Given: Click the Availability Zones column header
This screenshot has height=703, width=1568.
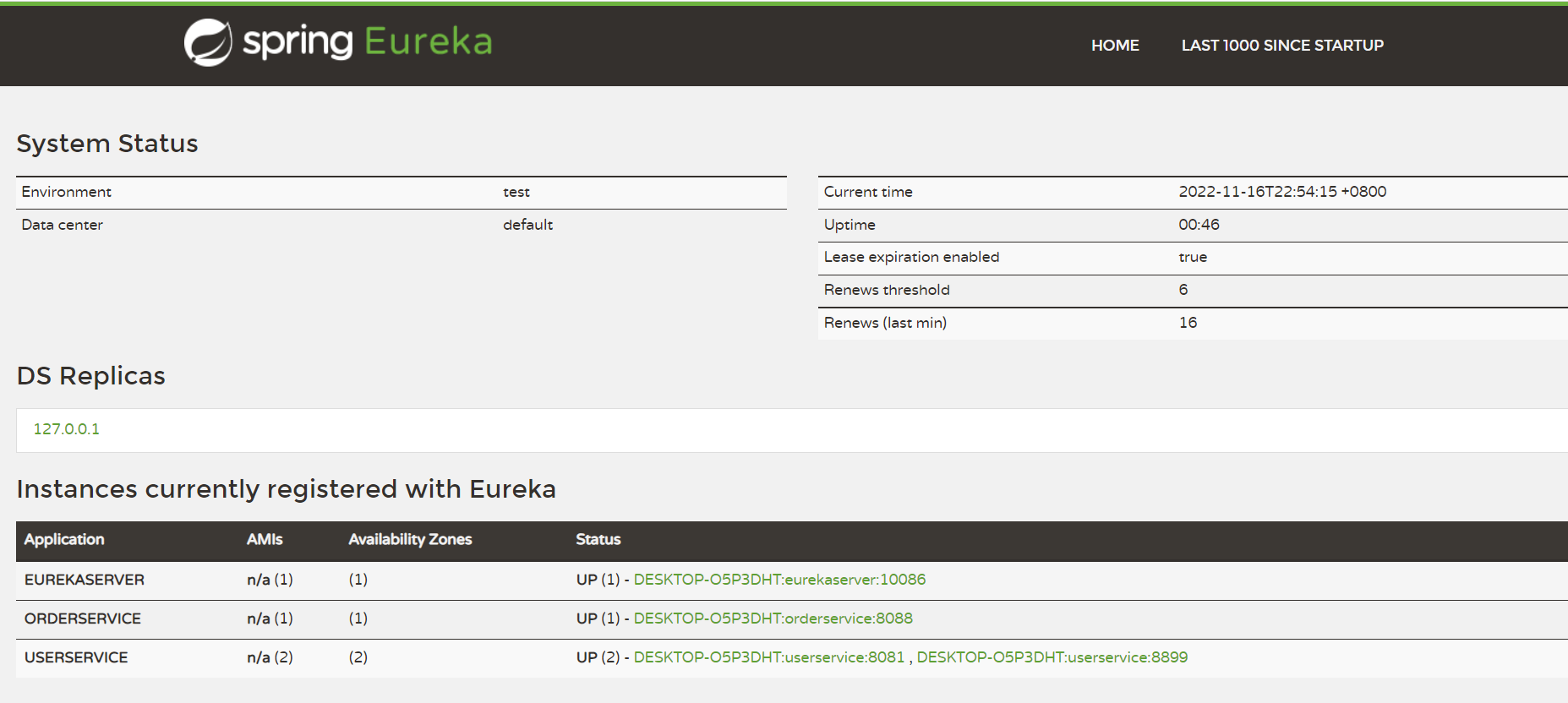Looking at the screenshot, I should coord(410,540).
